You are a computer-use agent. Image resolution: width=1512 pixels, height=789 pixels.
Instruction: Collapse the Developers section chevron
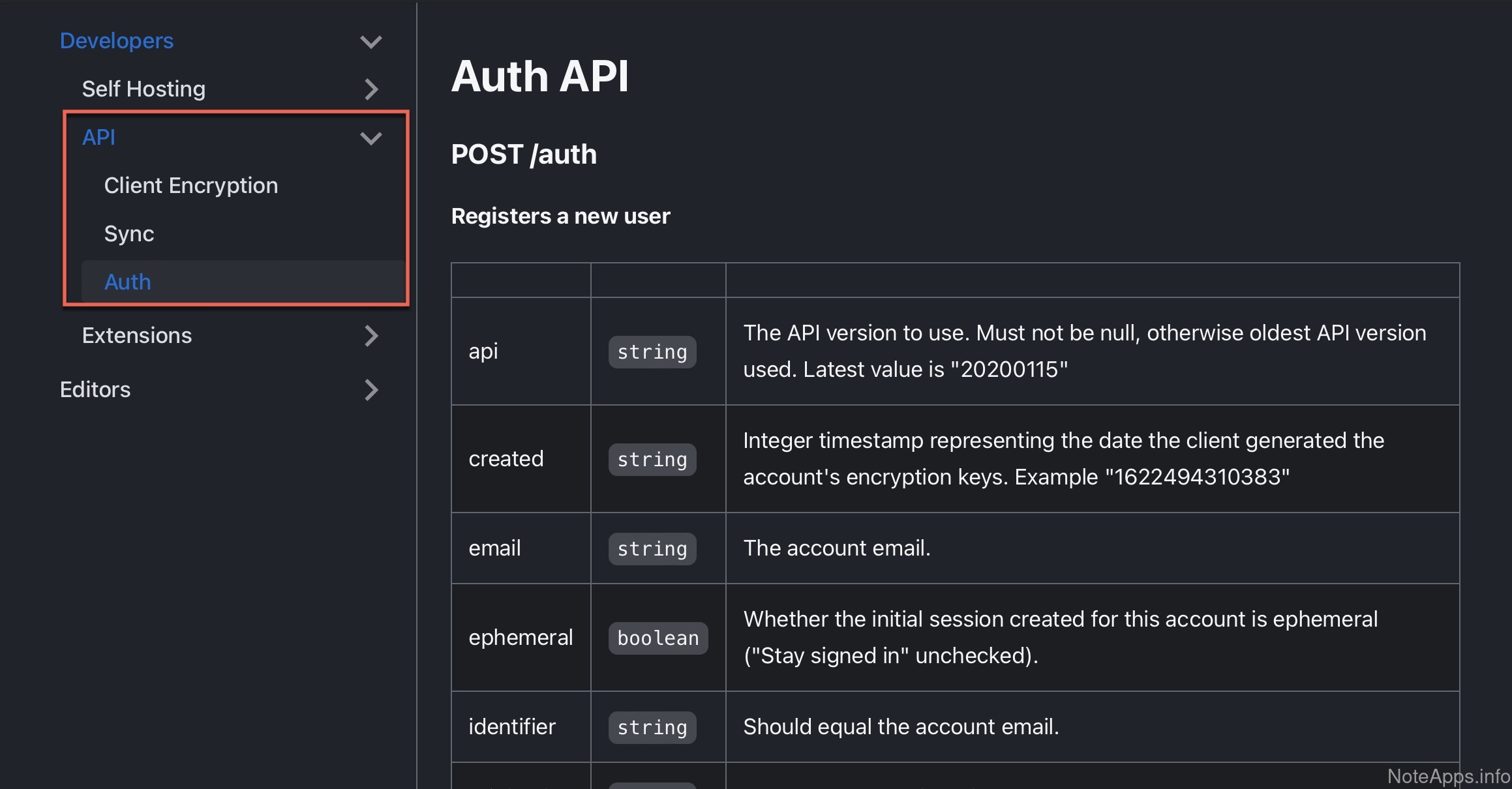pos(370,42)
